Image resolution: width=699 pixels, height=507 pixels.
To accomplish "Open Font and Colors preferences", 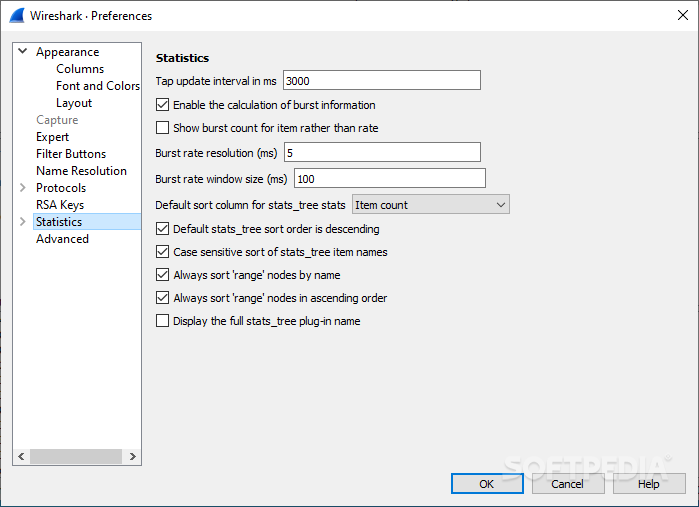I will tap(98, 86).
